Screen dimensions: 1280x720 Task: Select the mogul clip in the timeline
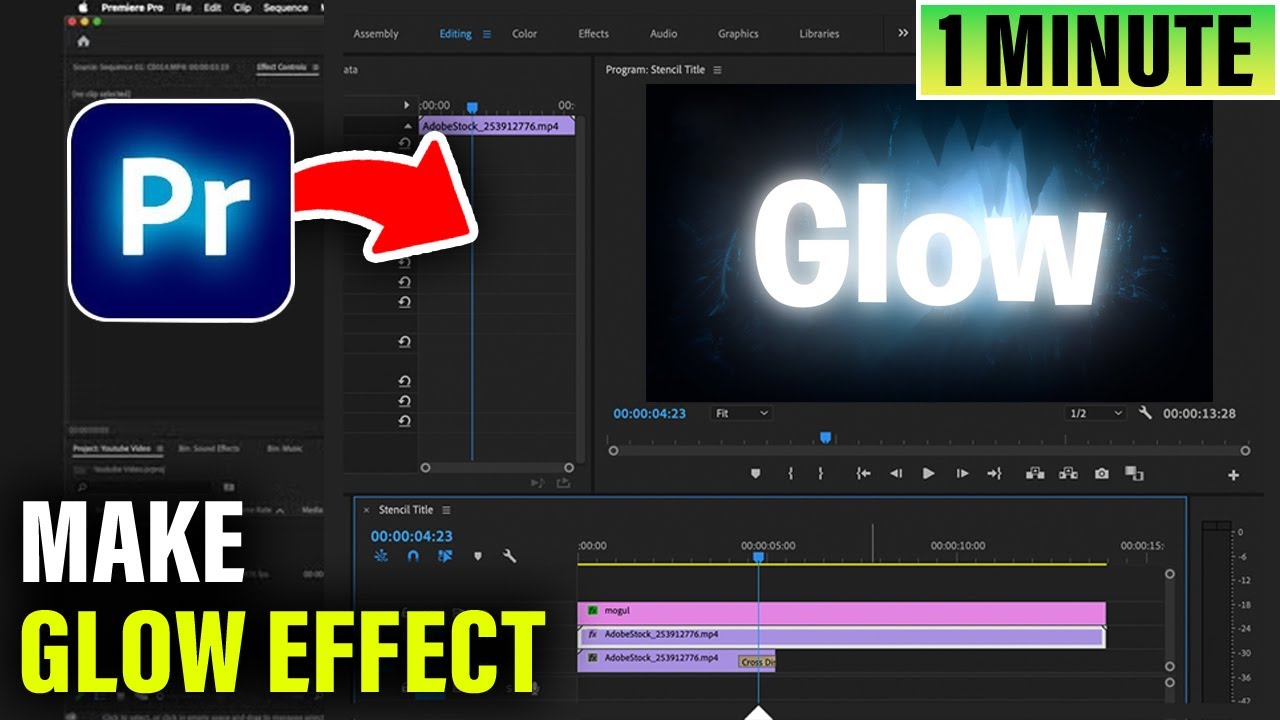842,611
